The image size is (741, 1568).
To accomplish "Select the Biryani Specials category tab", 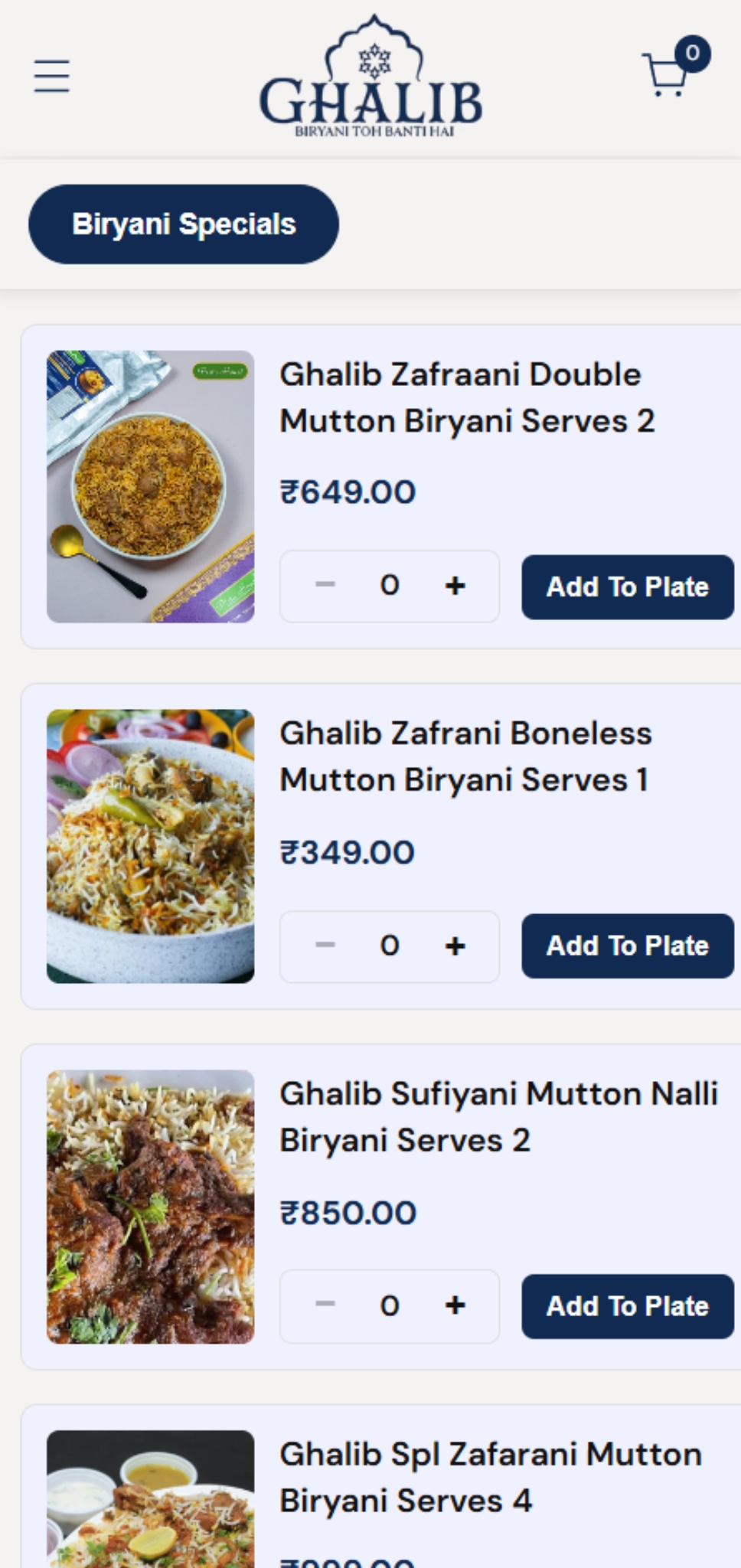I will point(184,224).
